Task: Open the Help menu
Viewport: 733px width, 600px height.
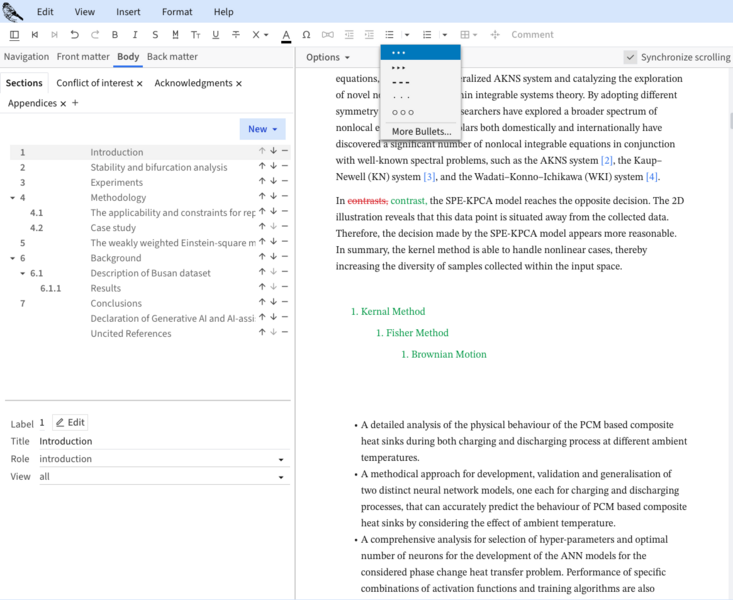Action: (x=223, y=12)
